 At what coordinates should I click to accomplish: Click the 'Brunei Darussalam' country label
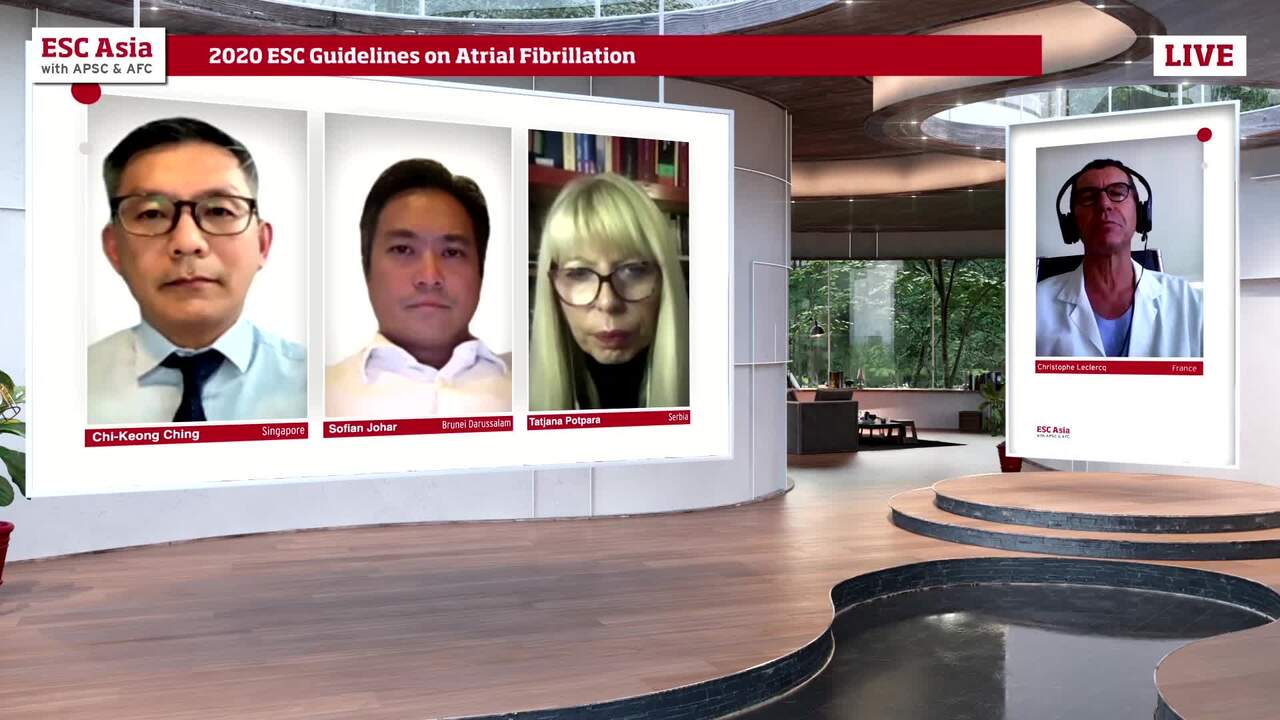tap(476, 425)
